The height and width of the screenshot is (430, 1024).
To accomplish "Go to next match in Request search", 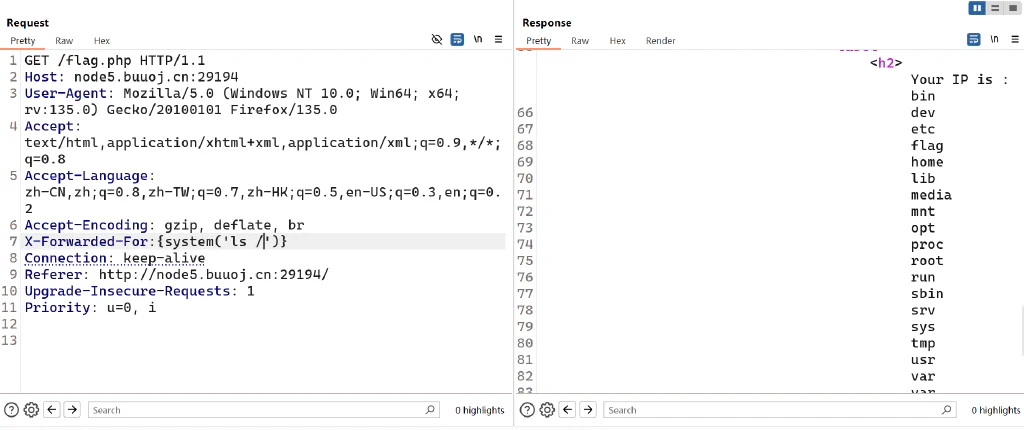I will pos(72,410).
